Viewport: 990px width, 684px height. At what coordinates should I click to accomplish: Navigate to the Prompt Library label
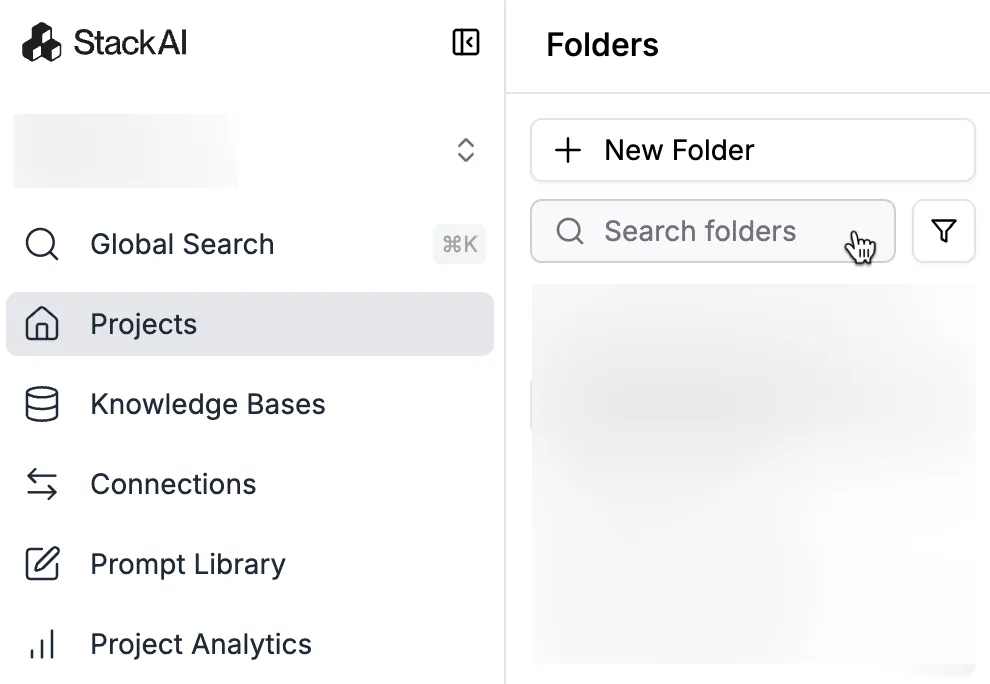pyautogui.click(x=188, y=564)
